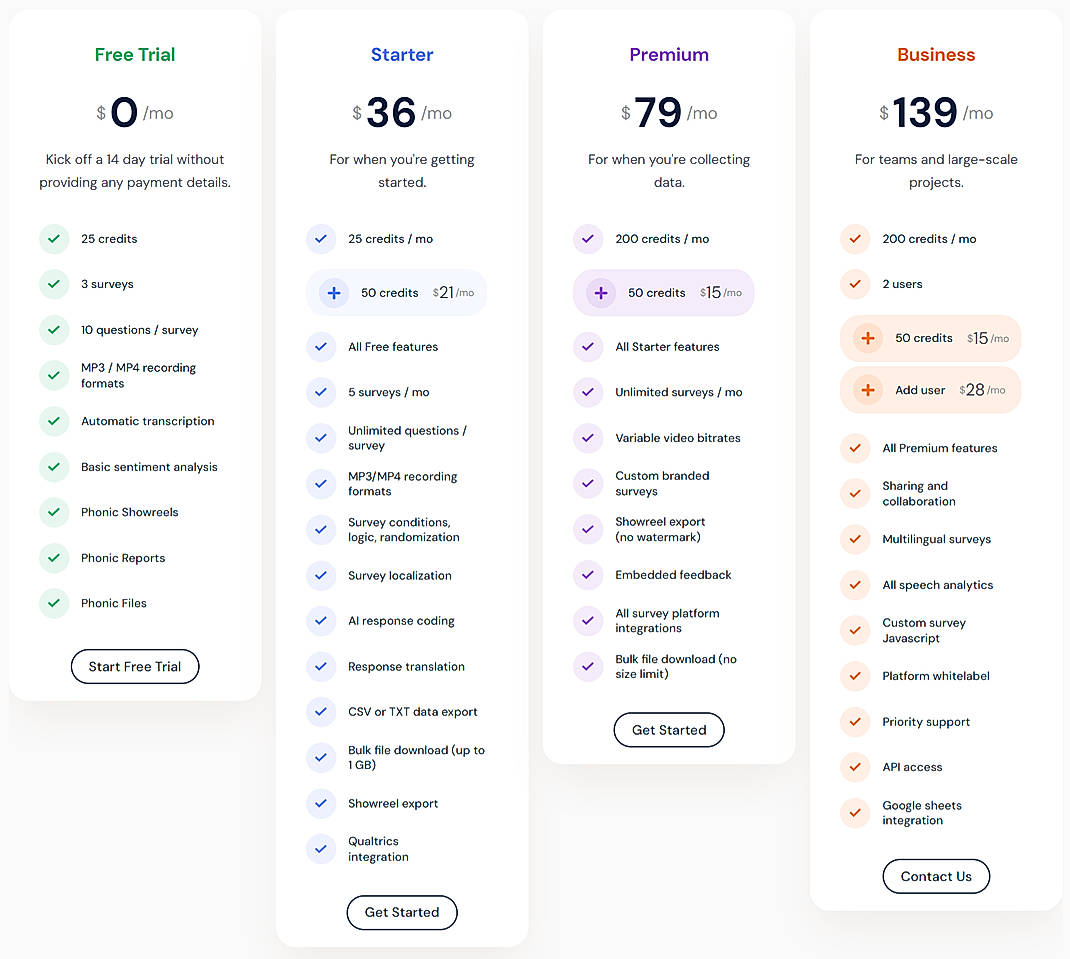1070x959 pixels.
Task: Expand the 50 credits add-on under Business
Action: 930,339
